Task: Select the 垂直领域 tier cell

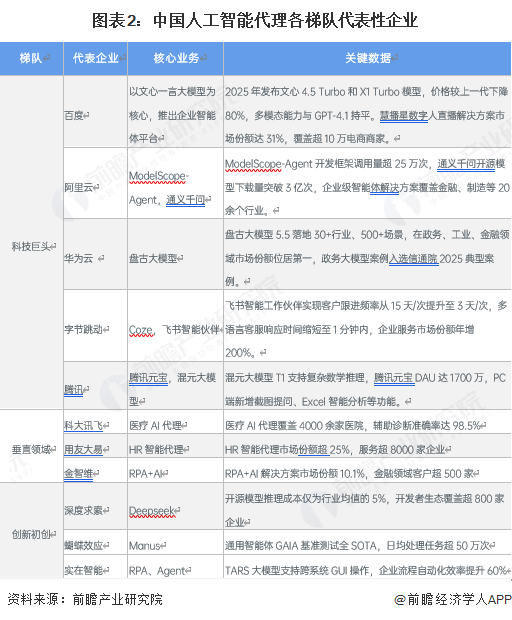Action: pyautogui.click(x=32, y=446)
